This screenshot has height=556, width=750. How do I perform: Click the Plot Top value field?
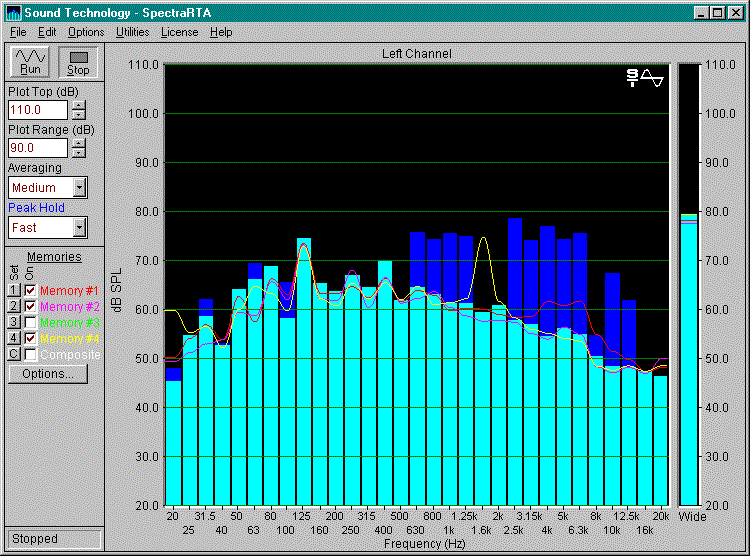[x=38, y=110]
